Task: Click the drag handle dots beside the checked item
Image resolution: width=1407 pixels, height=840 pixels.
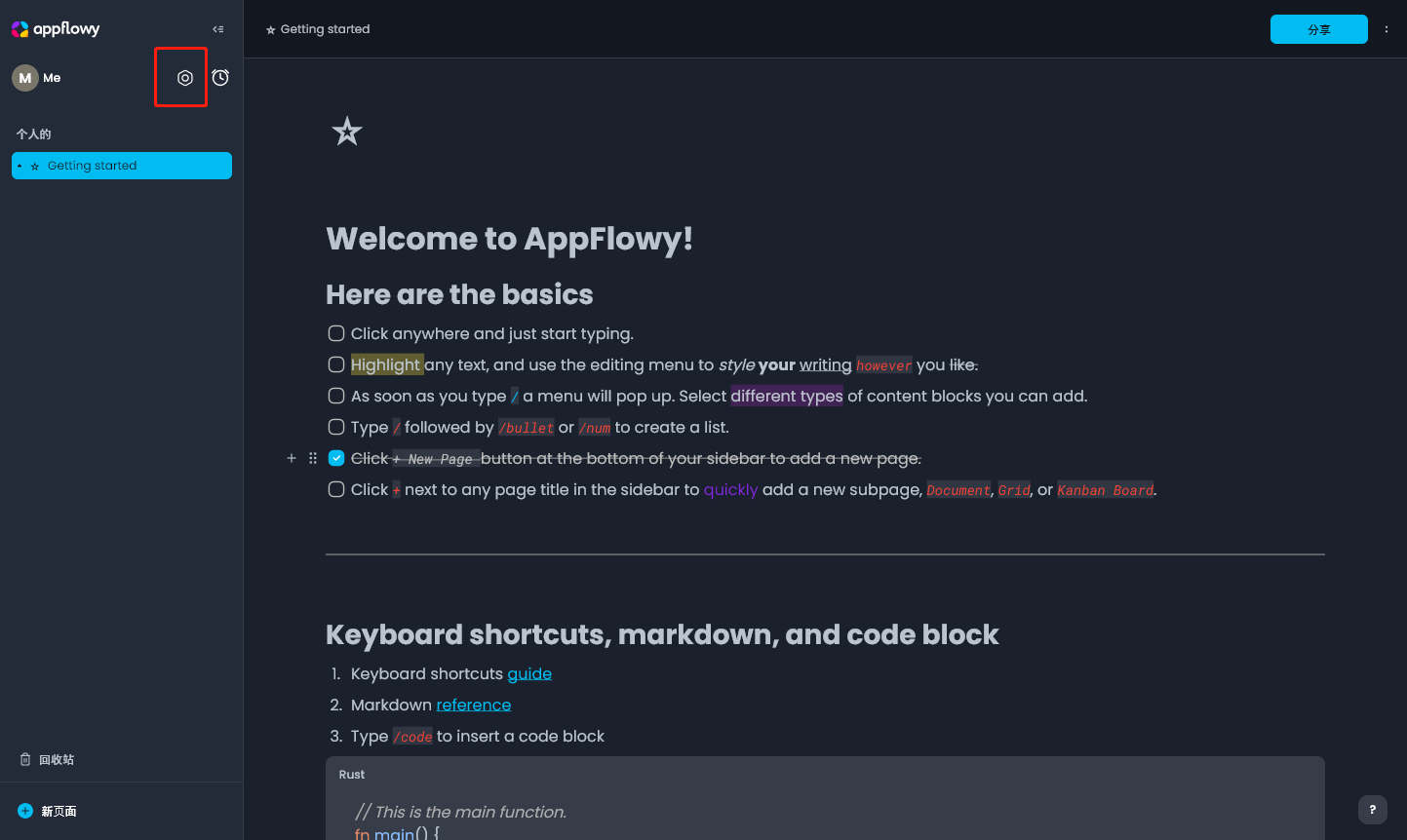Action: click(x=313, y=458)
